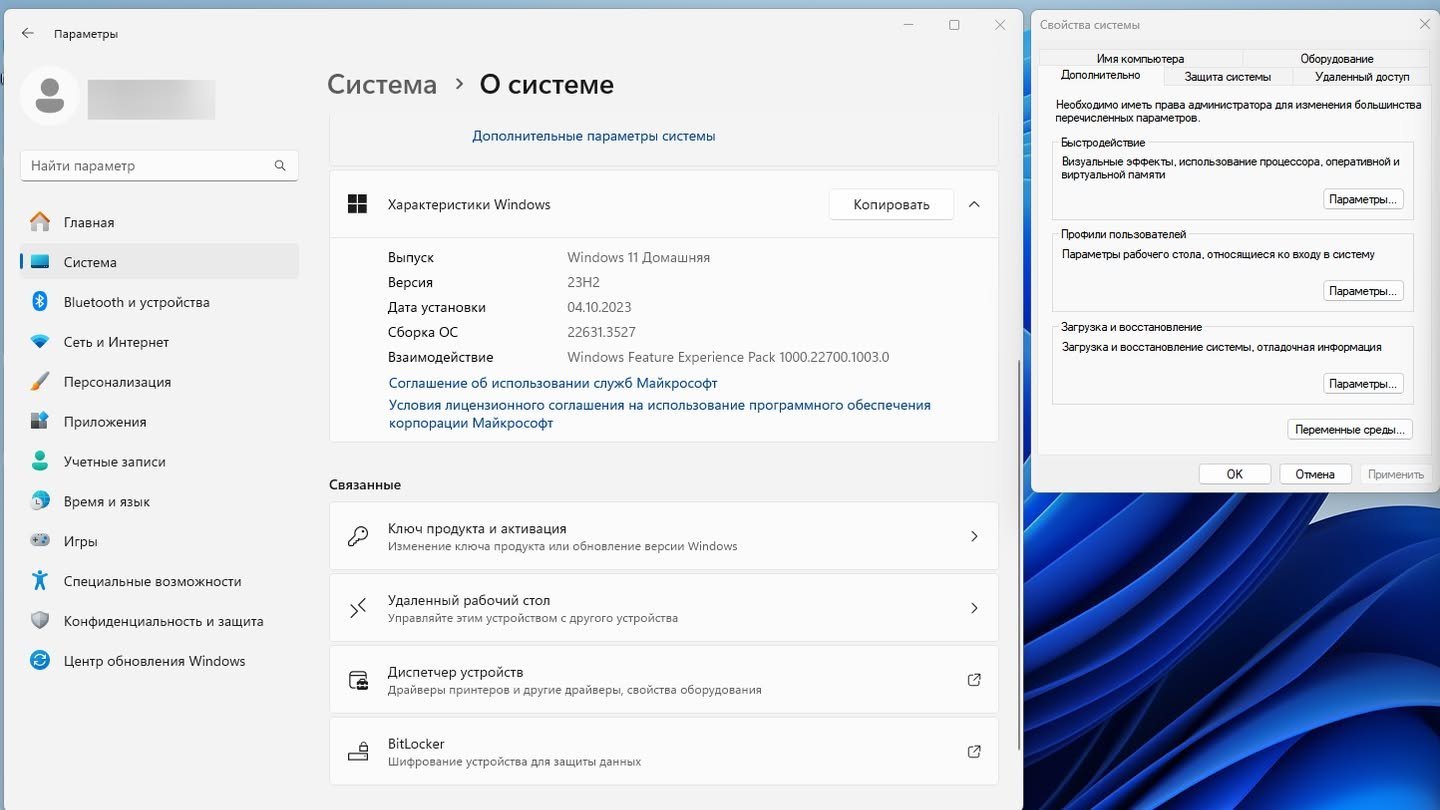The width and height of the screenshot is (1440, 810).
Task: Click the external-link icon on the BitLocker row
Action: click(974, 752)
